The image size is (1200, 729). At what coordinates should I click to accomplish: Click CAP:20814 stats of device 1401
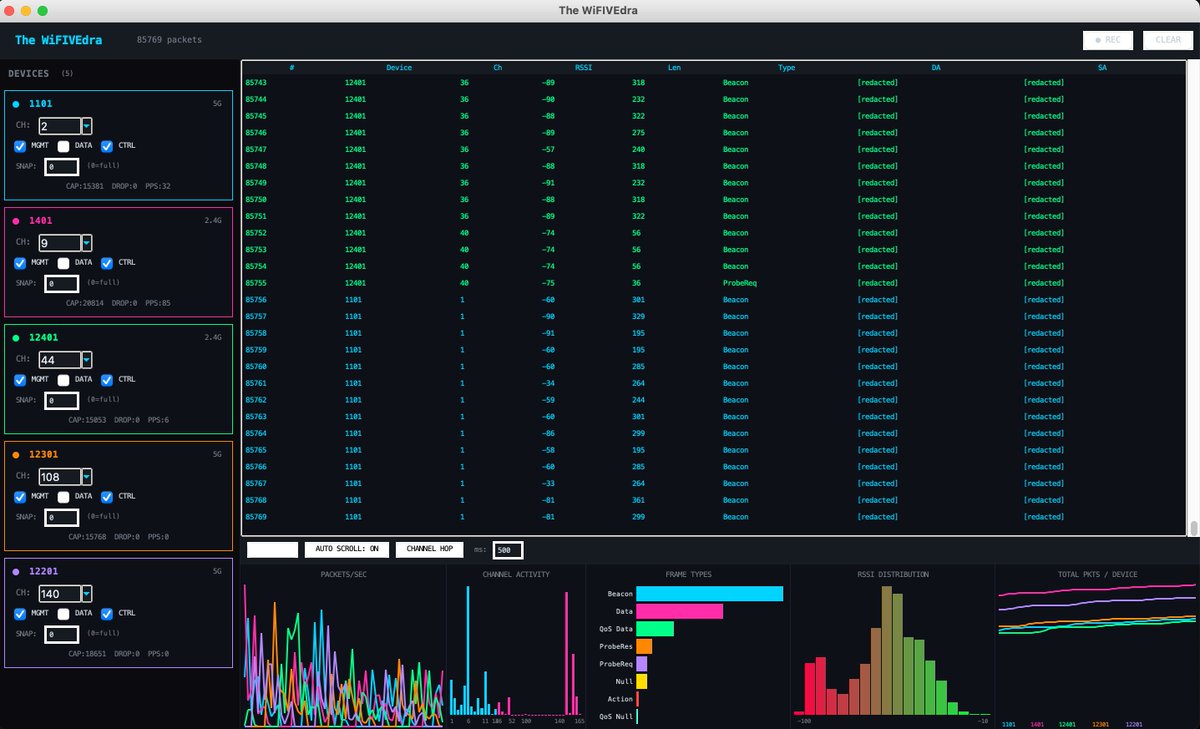(x=87, y=303)
